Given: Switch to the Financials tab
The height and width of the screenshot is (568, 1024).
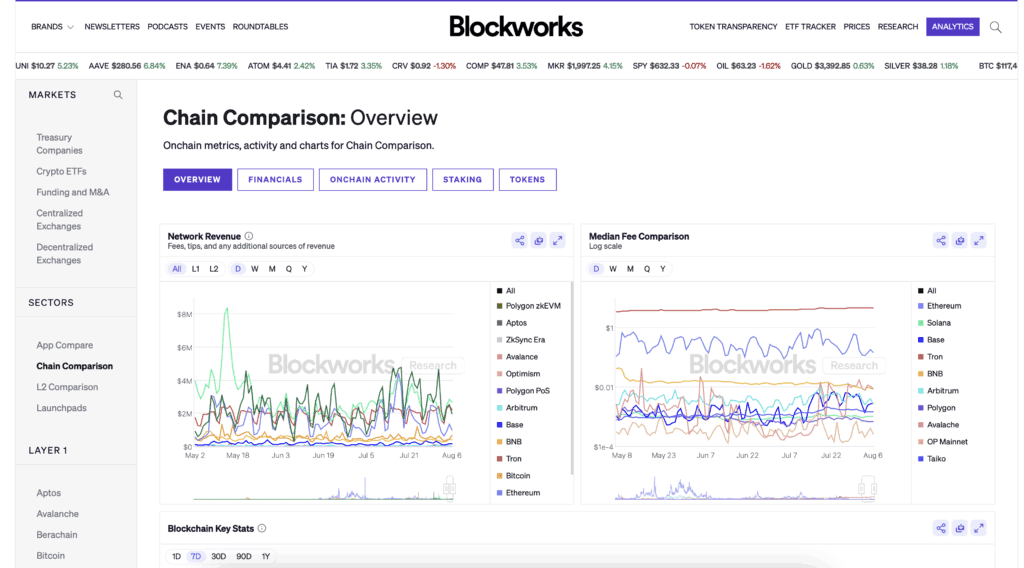Looking at the screenshot, I should click(x=275, y=180).
